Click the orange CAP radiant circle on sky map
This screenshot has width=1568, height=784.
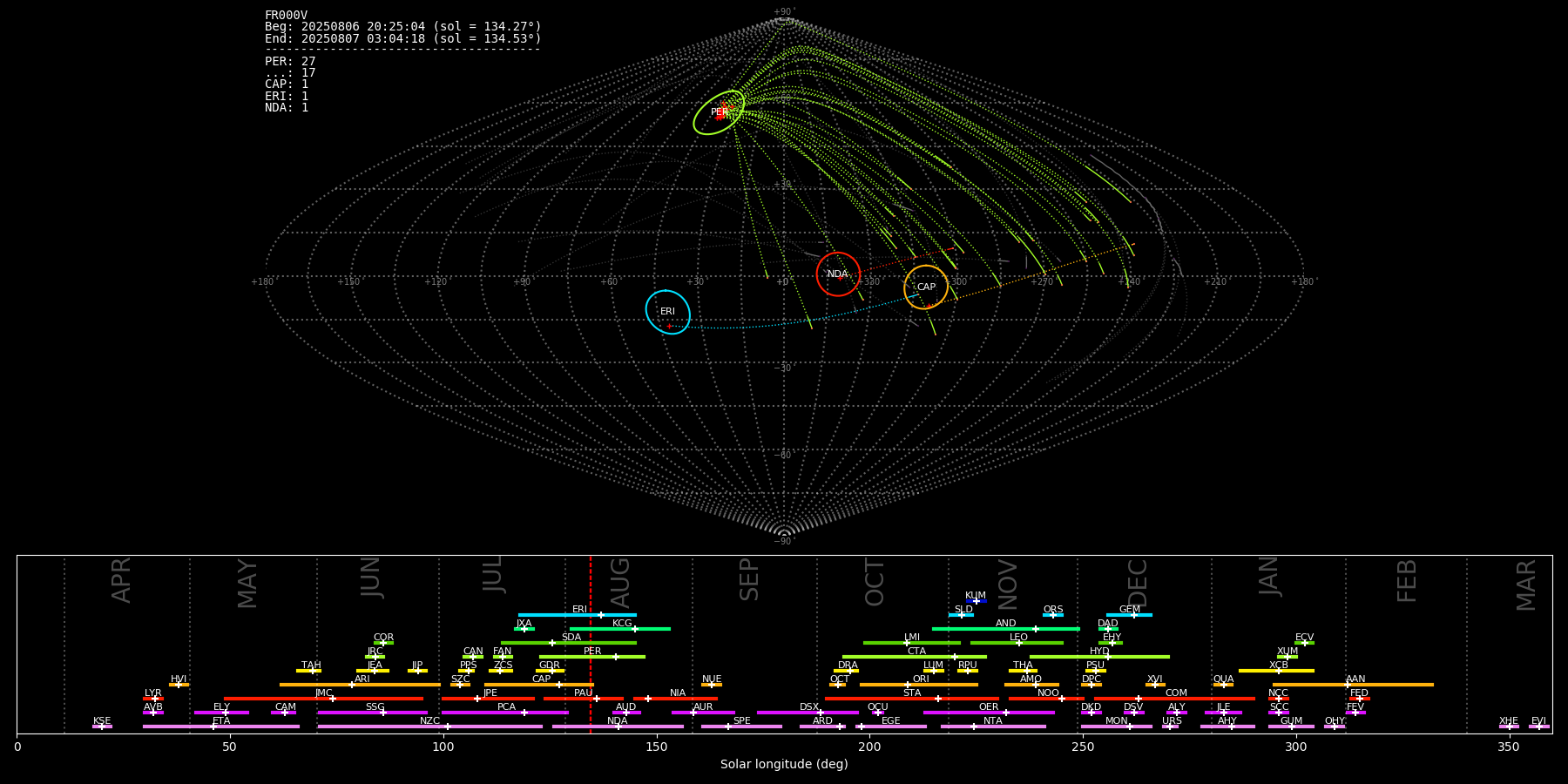pos(926,287)
